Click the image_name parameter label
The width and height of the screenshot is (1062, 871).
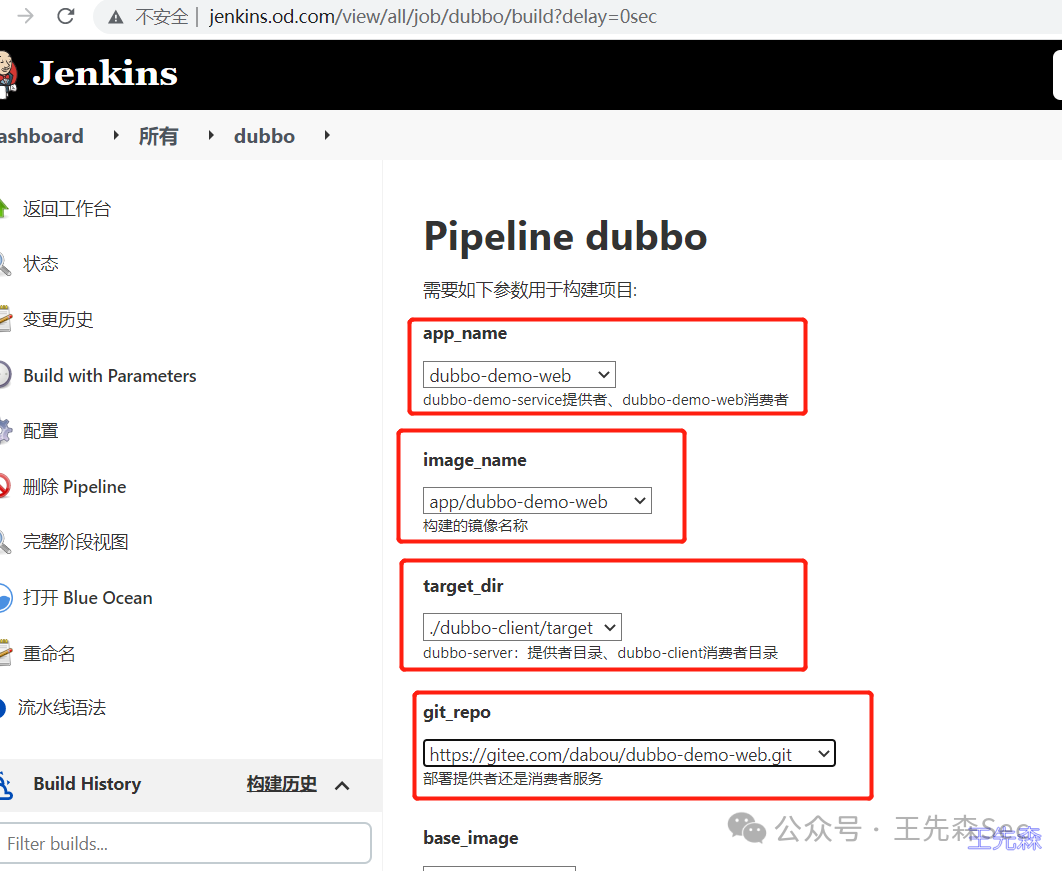point(475,460)
